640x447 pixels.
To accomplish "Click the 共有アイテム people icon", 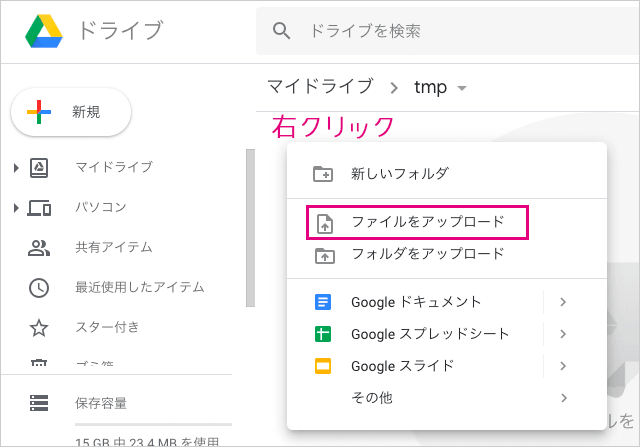I will click(39, 248).
